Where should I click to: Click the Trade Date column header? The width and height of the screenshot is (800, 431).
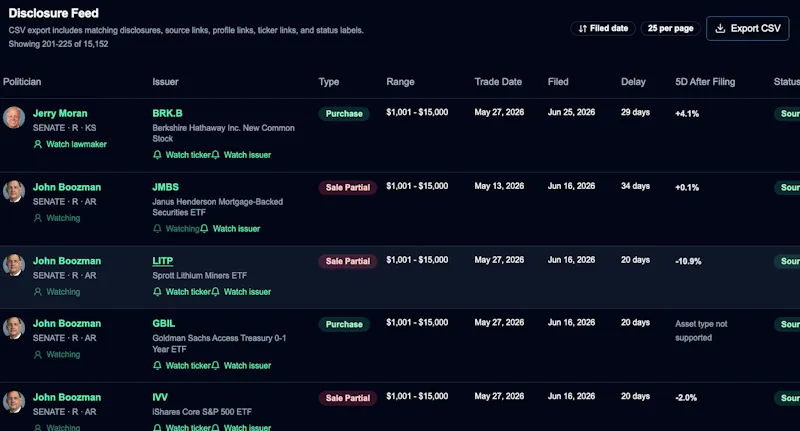[498, 82]
